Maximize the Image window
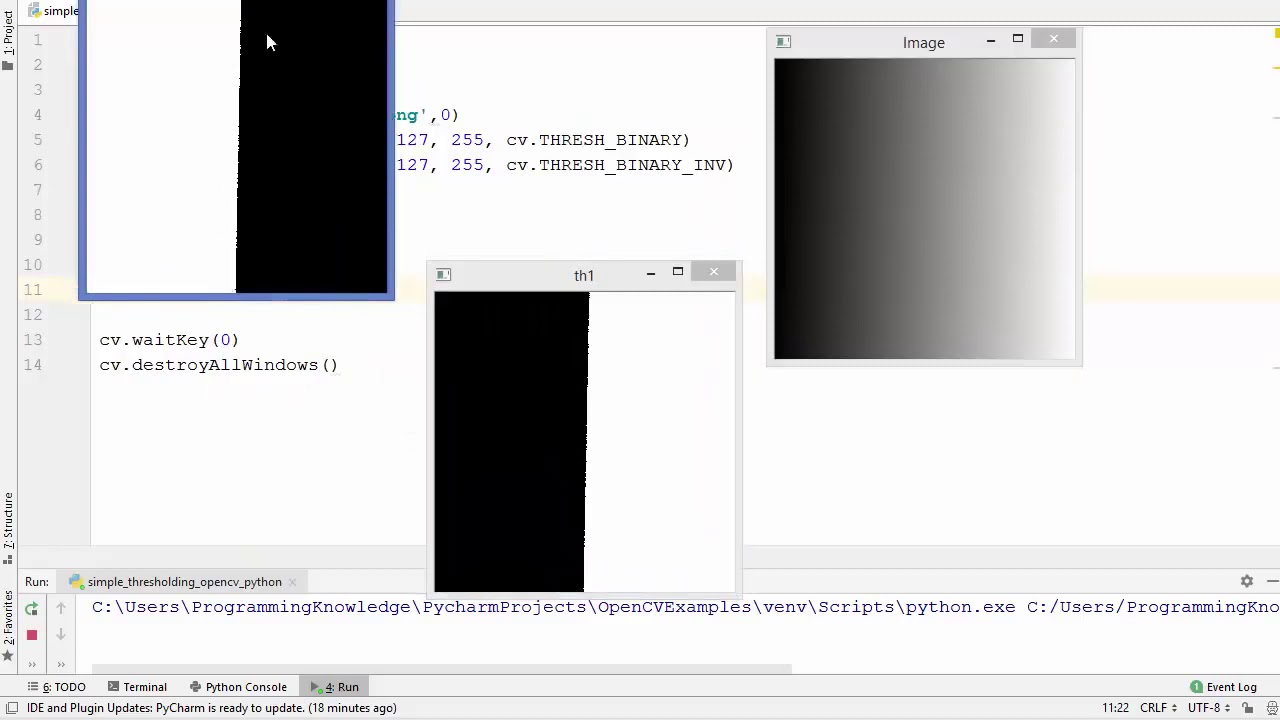Viewport: 1280px width, 720px height. [1018, 40]
